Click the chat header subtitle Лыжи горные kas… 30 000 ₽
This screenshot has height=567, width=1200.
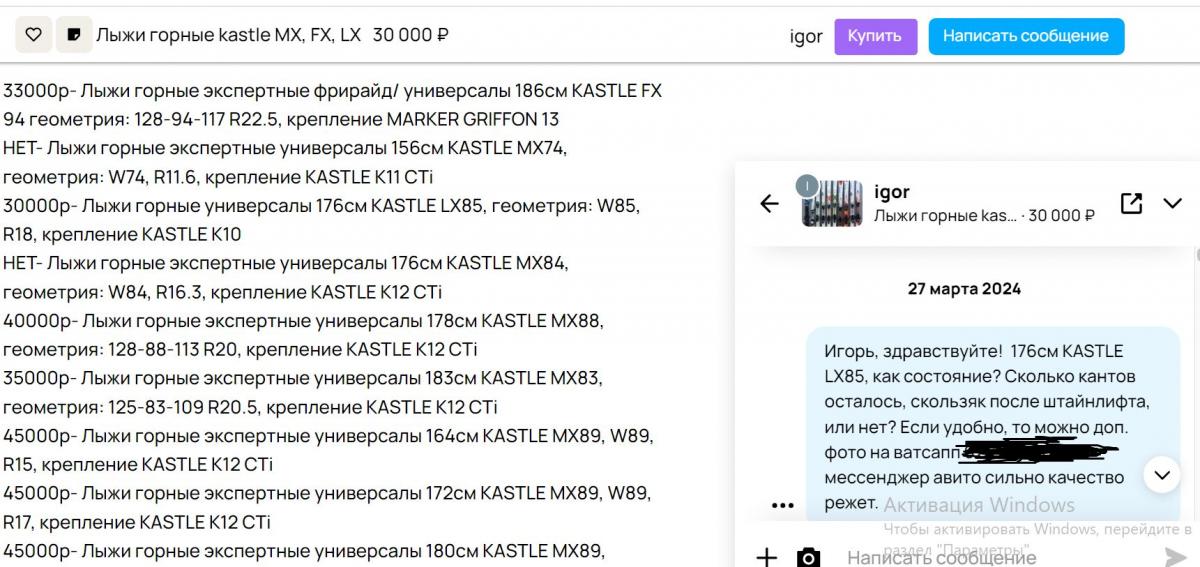point(984,215)
